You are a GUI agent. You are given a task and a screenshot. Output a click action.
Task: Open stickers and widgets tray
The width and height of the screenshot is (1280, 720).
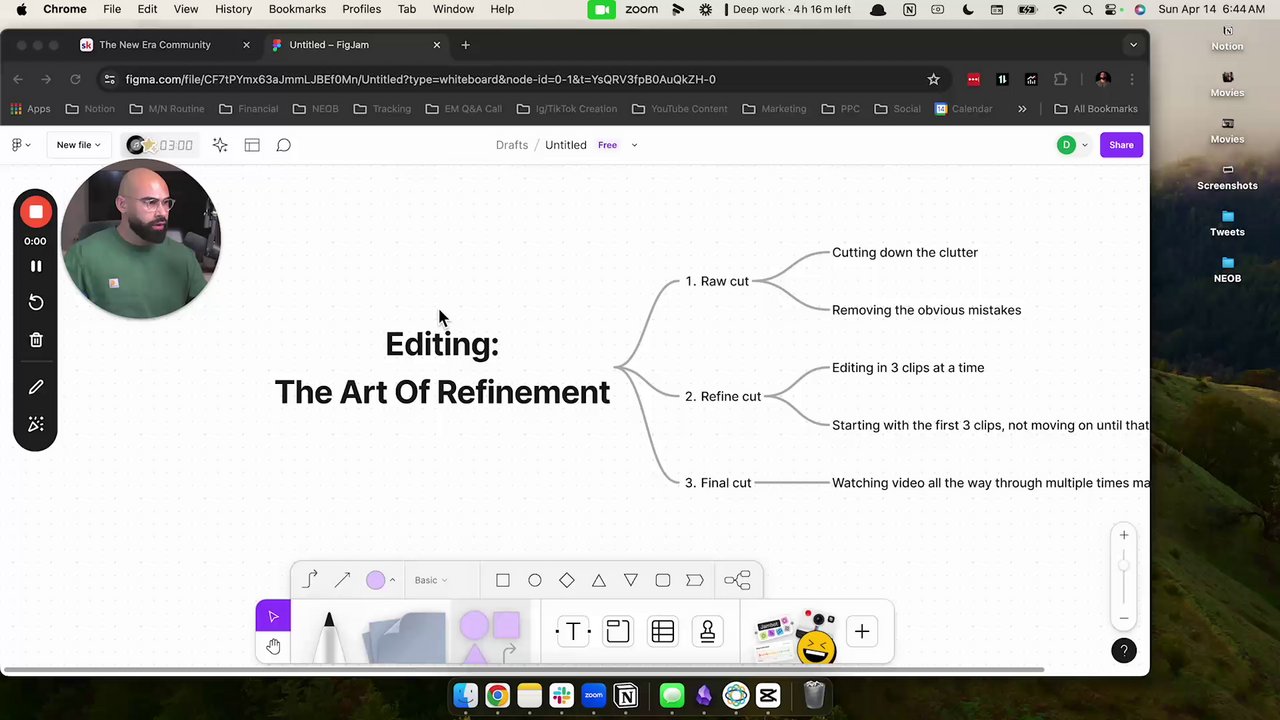pyautogui.click(x=796, y=636)
